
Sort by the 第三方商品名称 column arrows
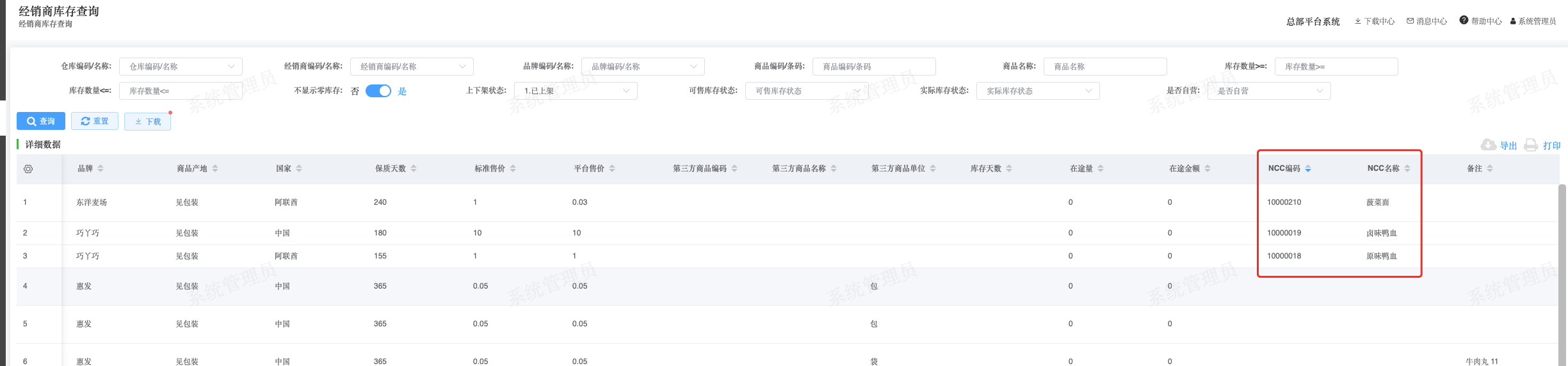tap(834, 168)
